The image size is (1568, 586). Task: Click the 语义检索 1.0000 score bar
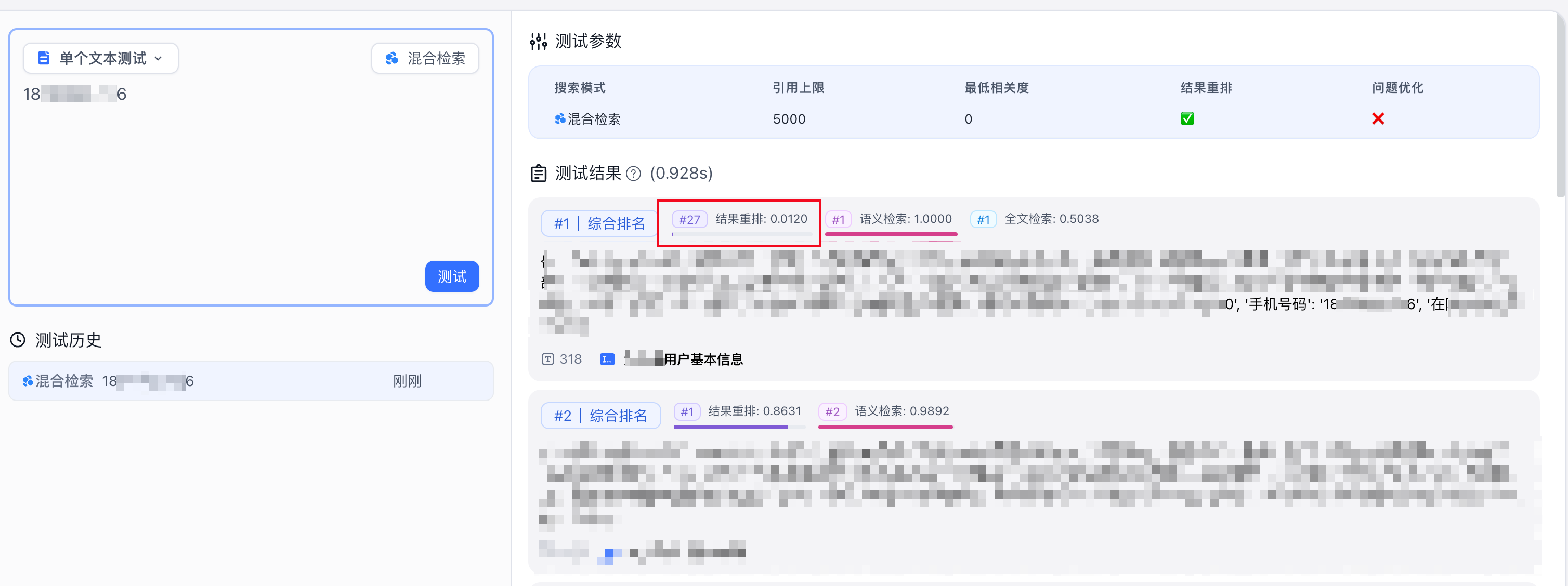891,234
